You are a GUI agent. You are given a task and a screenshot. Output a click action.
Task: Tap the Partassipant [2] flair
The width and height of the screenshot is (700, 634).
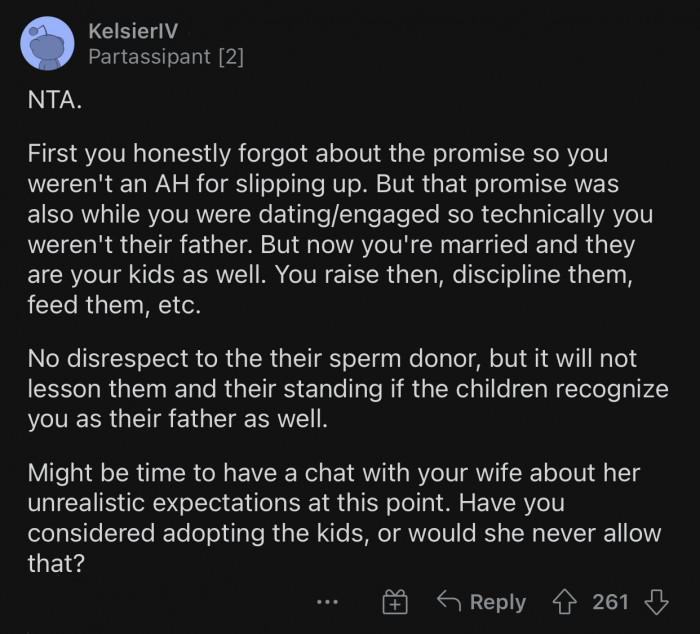click(166, 57)
